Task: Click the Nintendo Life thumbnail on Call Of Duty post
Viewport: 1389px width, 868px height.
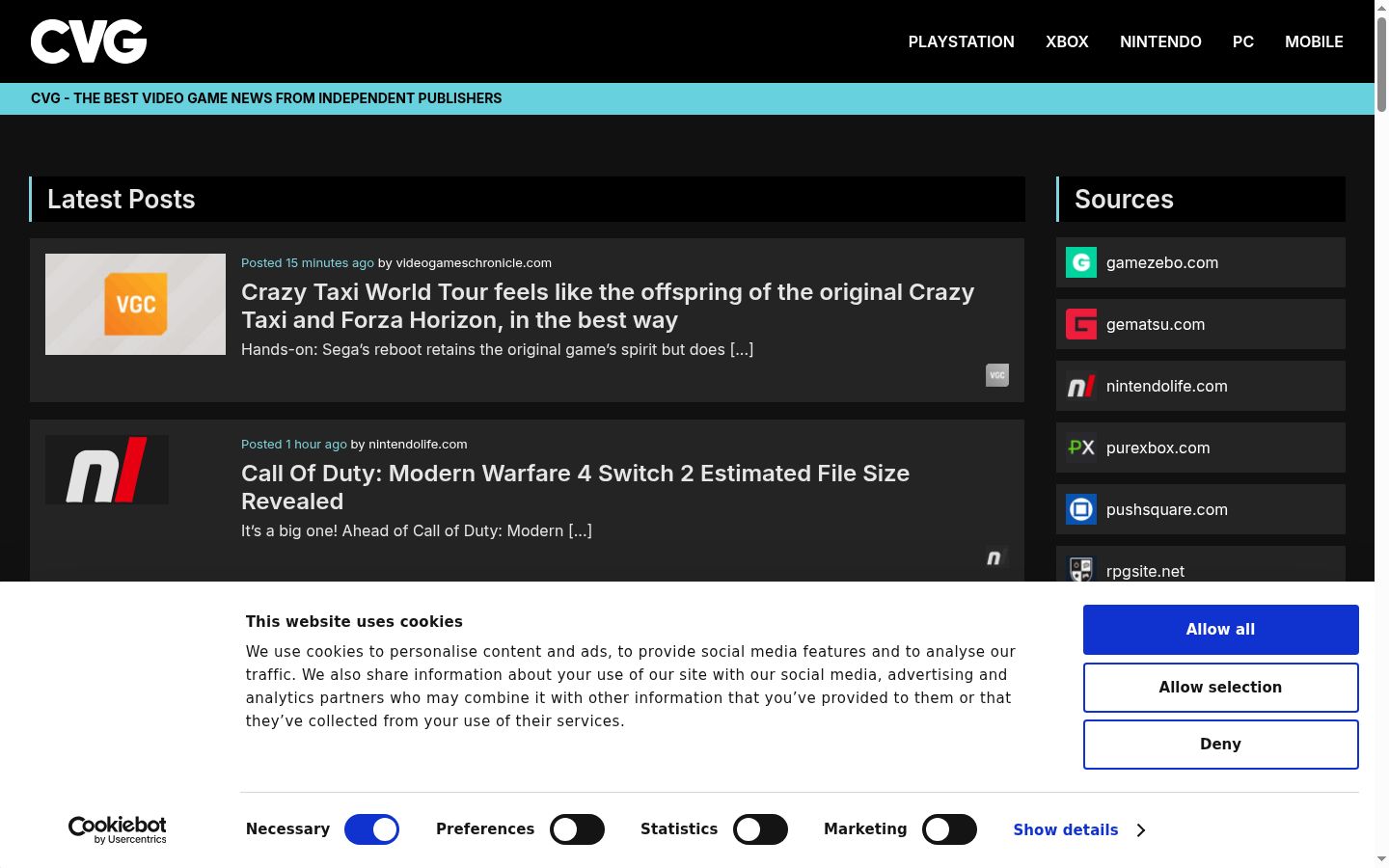Action: (107, 470)
